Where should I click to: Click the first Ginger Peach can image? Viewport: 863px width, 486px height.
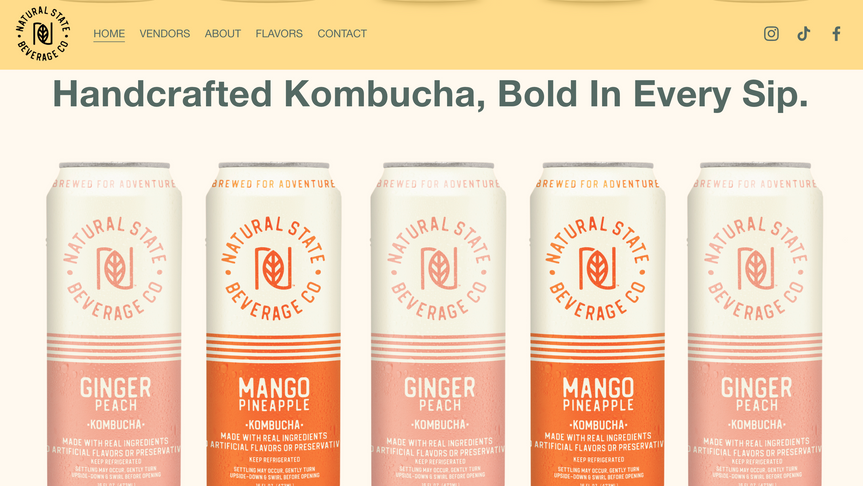(114, 324)
